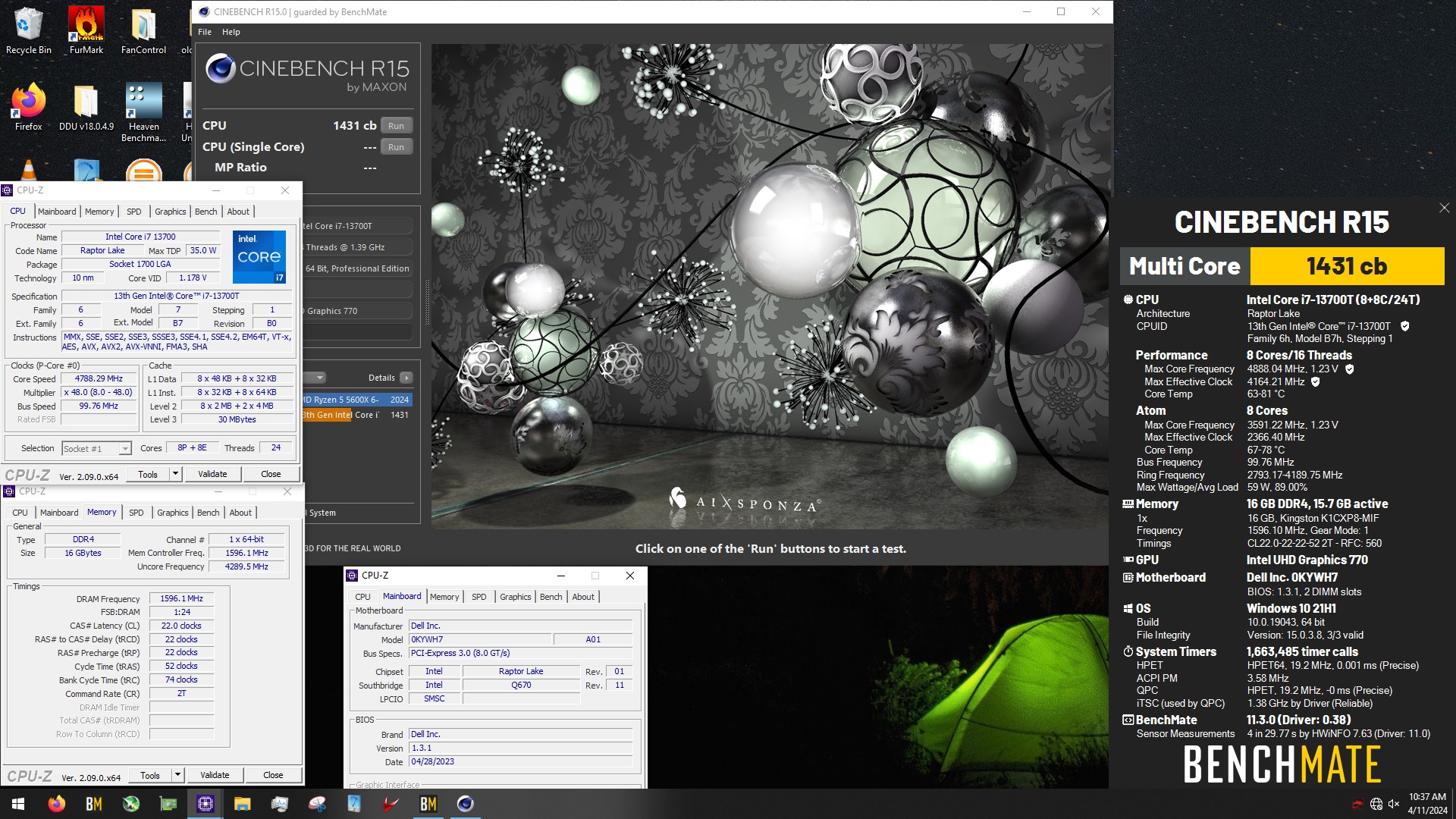Open the Recycle Bin desktop icon
The width and height of the screenshot is (1456, 819).
pyautogui.click(x=28, y=31)
